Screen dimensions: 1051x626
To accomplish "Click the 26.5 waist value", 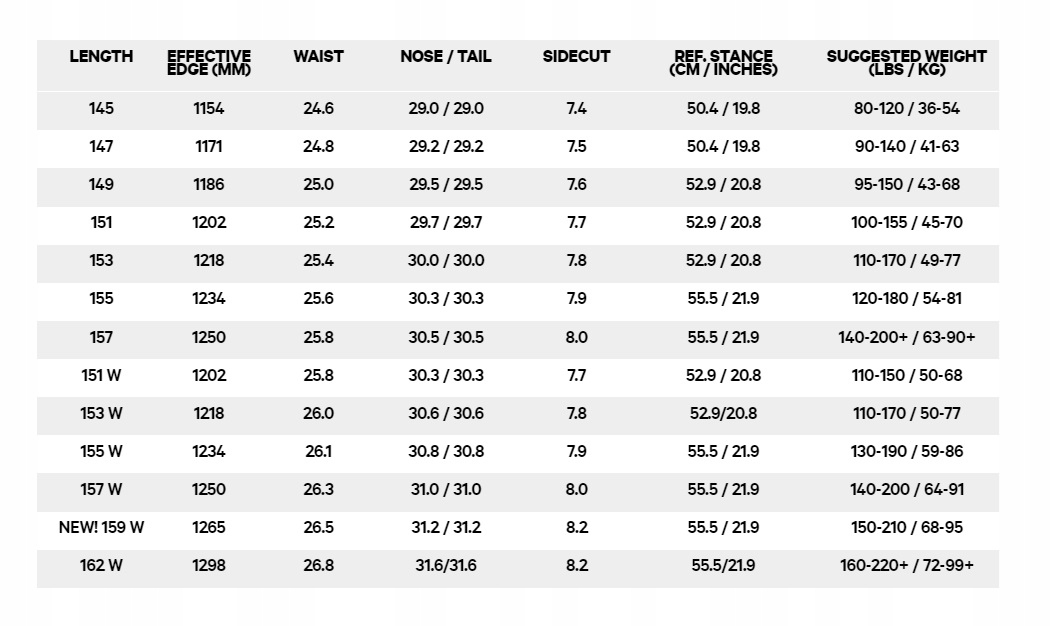I will tap(318, 527).
